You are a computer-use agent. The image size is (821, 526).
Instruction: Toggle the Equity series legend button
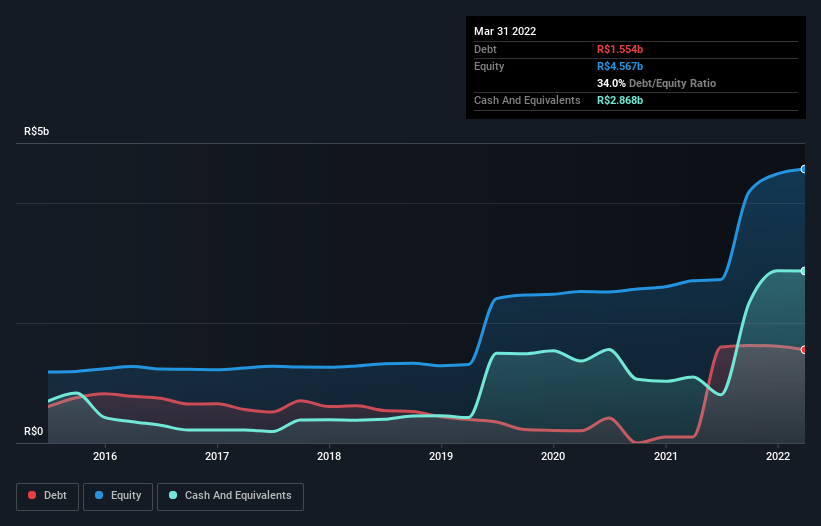[118, 496]
